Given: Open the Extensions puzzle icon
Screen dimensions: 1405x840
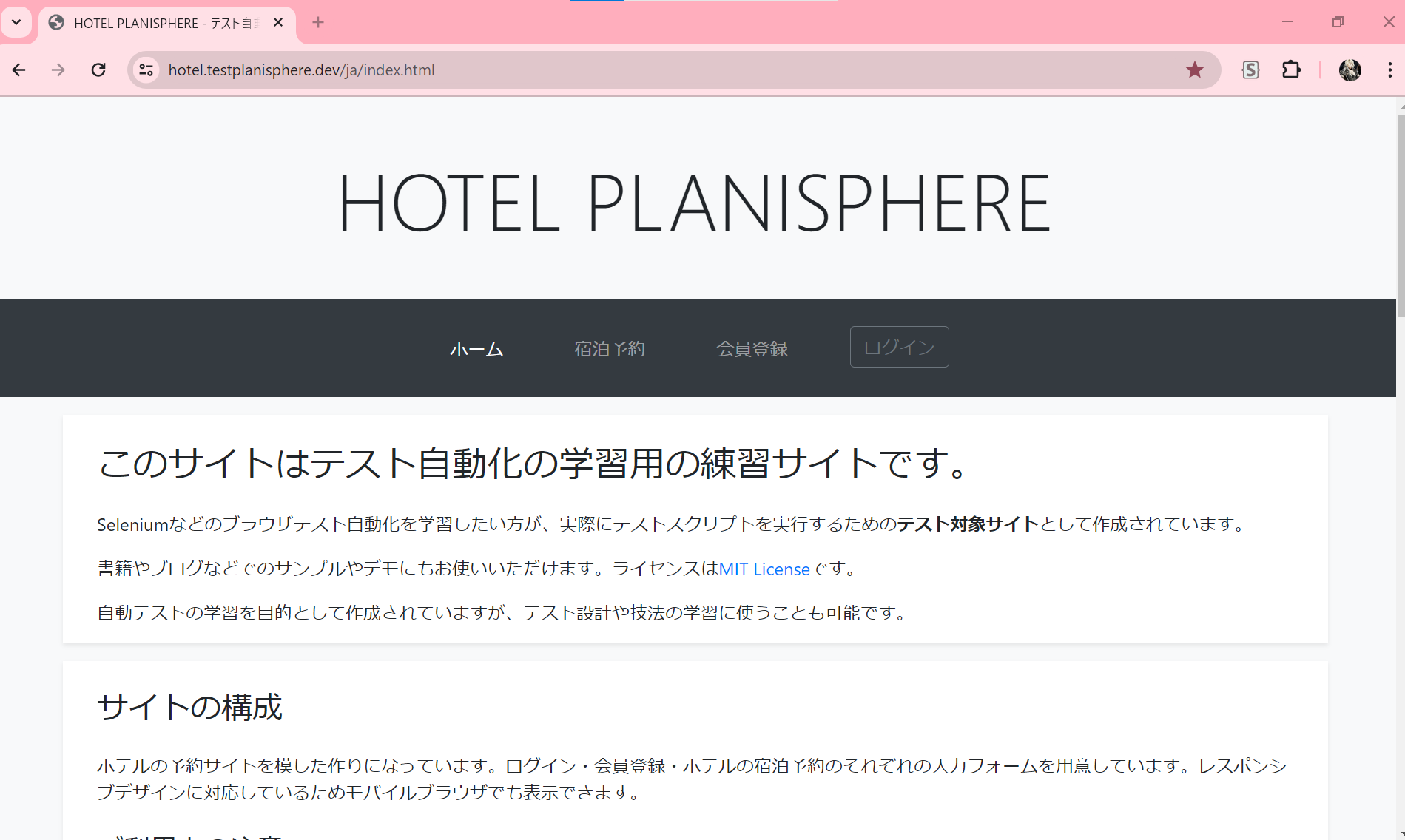Looking at the screenshot, I should pyautogui.click(x=1291, y=70).
